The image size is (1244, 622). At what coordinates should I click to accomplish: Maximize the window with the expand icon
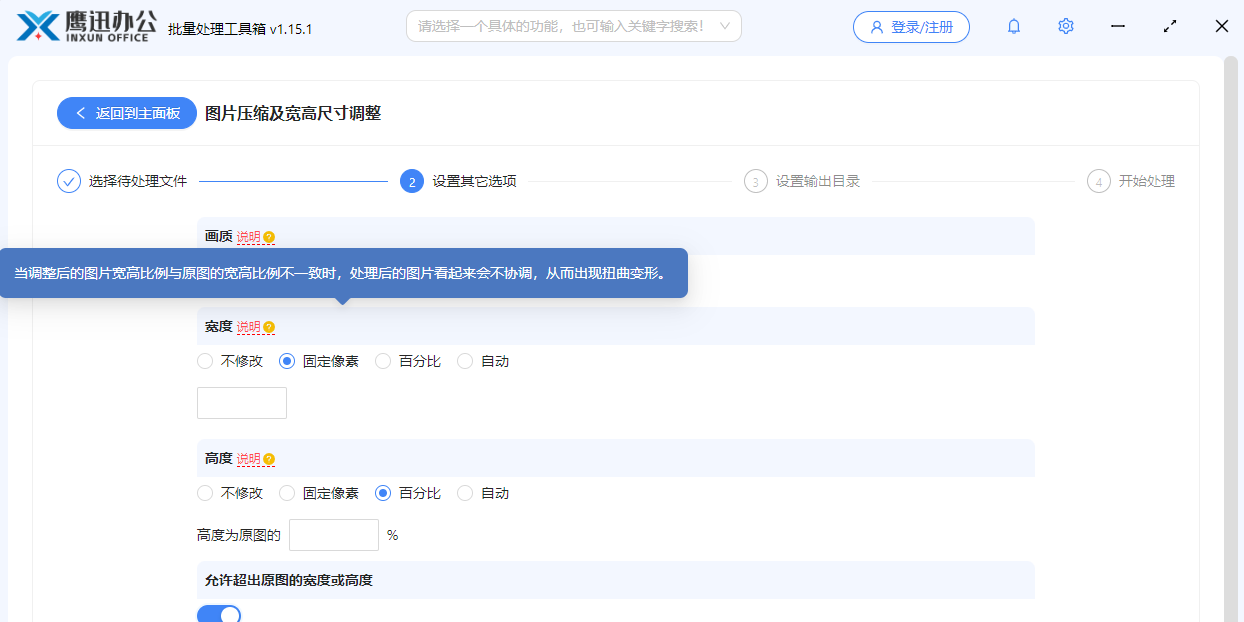tap(1170, 27)
